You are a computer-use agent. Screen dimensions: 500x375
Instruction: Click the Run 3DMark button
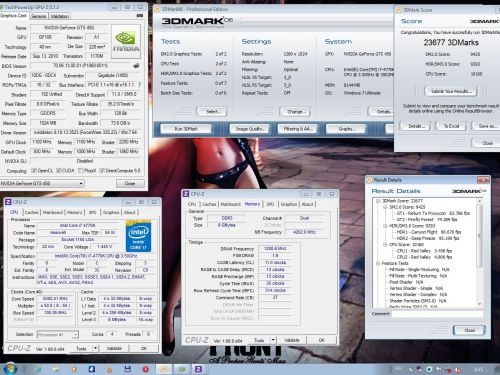186,129
